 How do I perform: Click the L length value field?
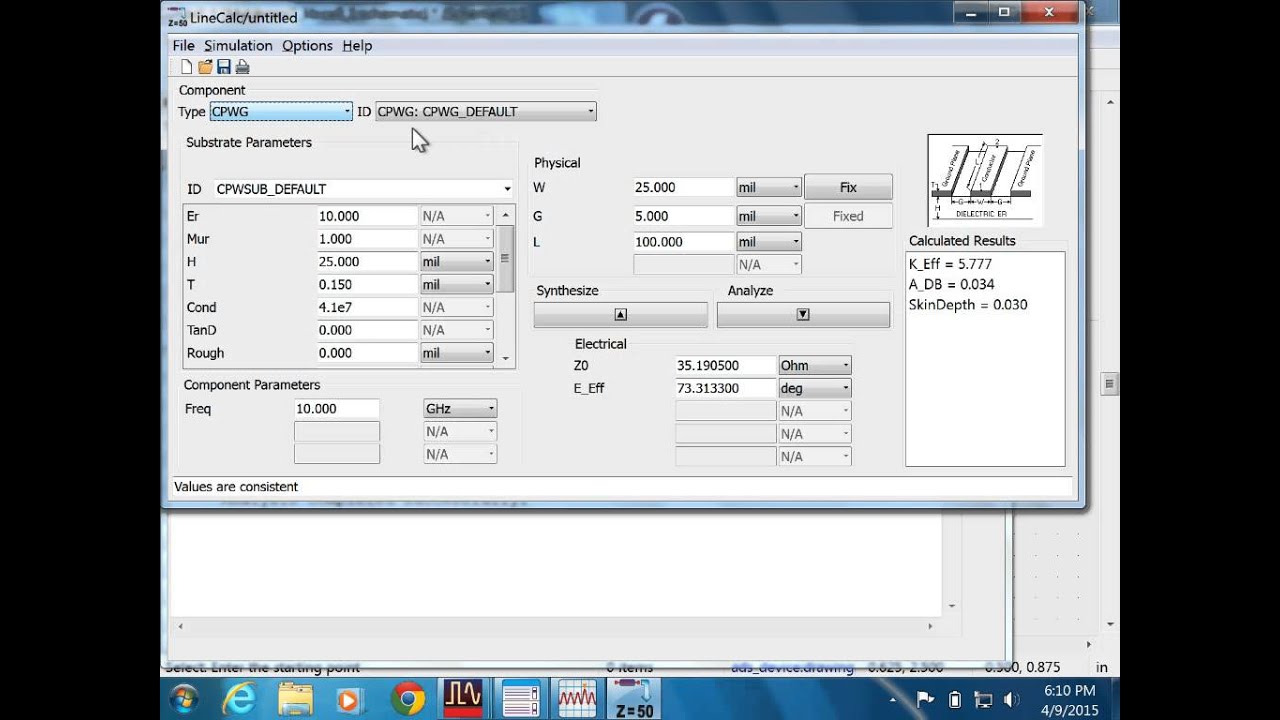point(684,241)
